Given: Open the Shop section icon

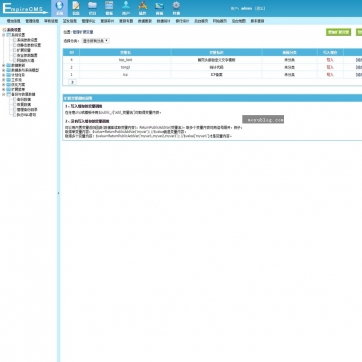Looking at the screenshot, I should 159,6.
